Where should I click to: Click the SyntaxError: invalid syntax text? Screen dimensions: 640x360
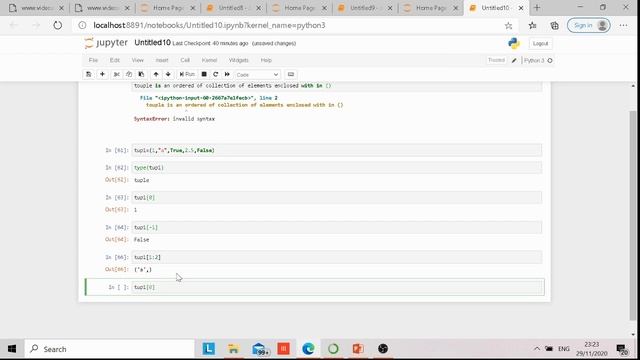coord(174,119)
